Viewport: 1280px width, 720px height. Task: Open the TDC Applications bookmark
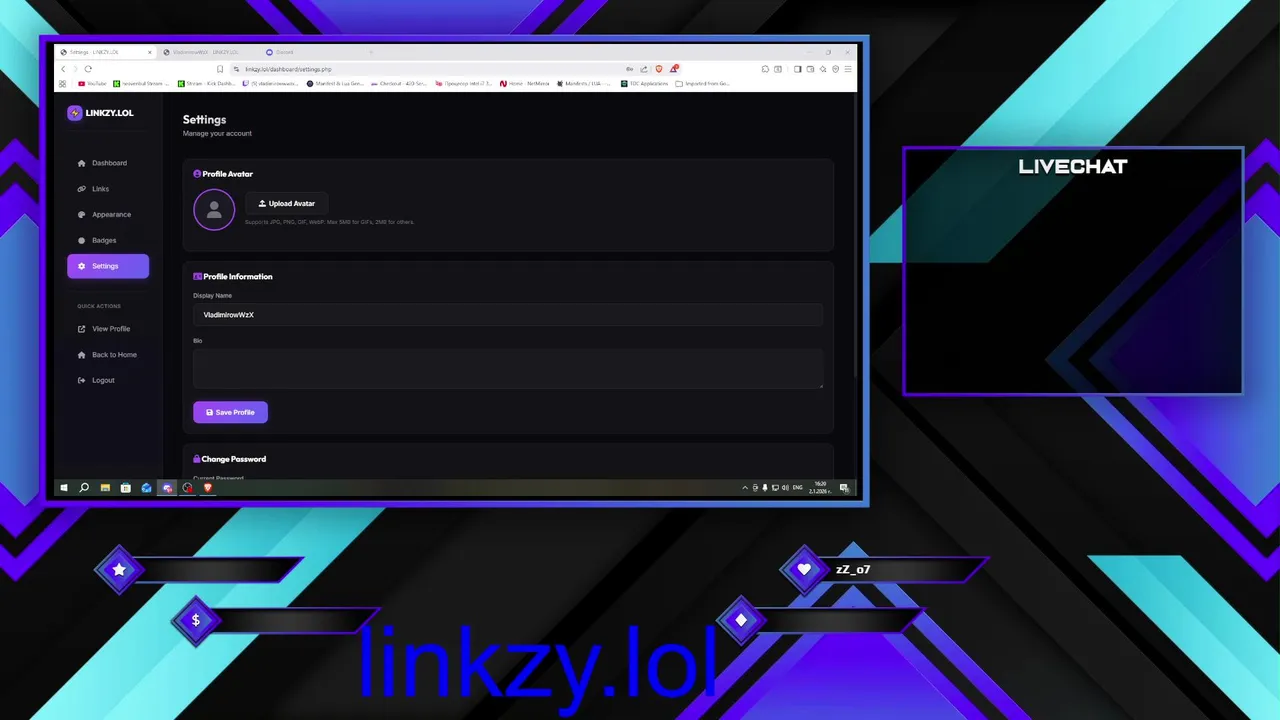click(644, 84)
